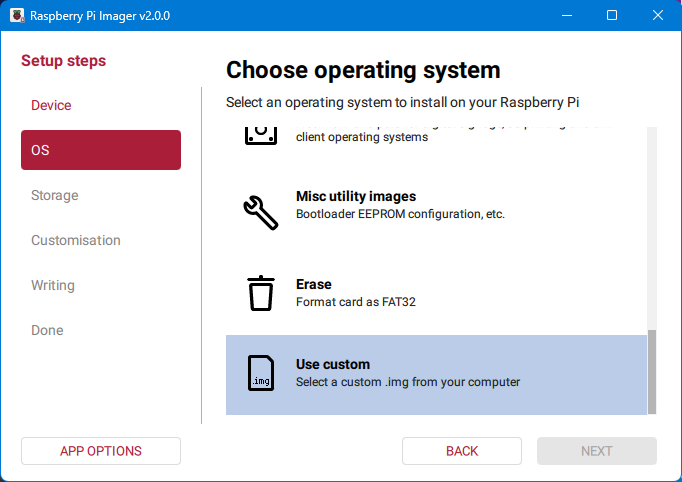Select Erase option title
Image resolution: width=682 pixels, height=482 pixels.
[x=314, y=284]
